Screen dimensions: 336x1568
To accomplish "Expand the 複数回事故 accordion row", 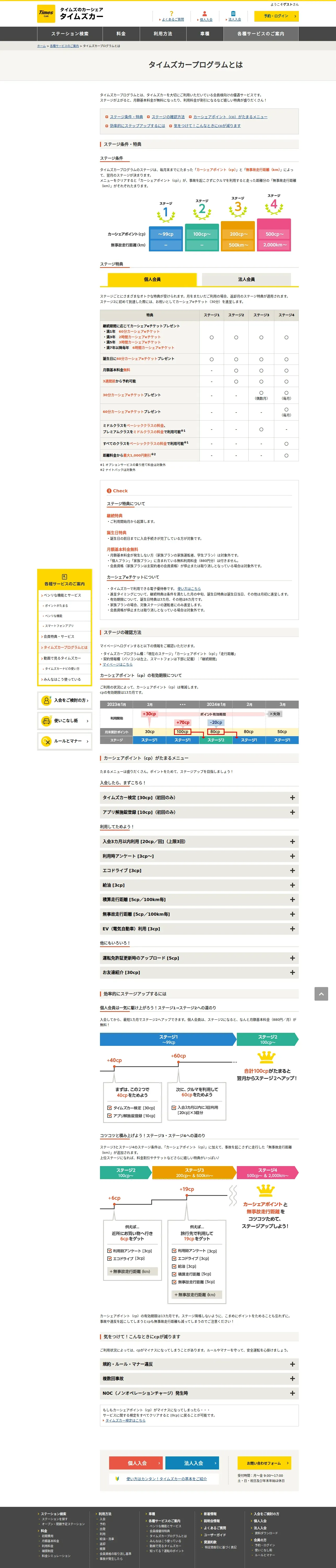I will click(x=199, y=1379).
